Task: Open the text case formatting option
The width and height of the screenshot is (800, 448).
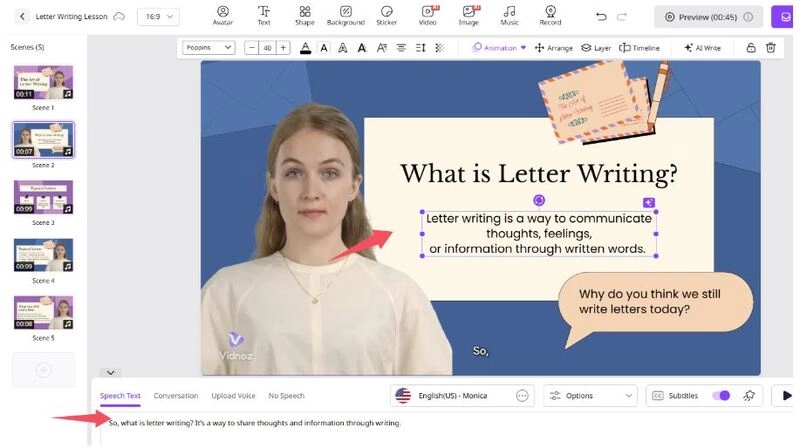Action: pos(382,48)
